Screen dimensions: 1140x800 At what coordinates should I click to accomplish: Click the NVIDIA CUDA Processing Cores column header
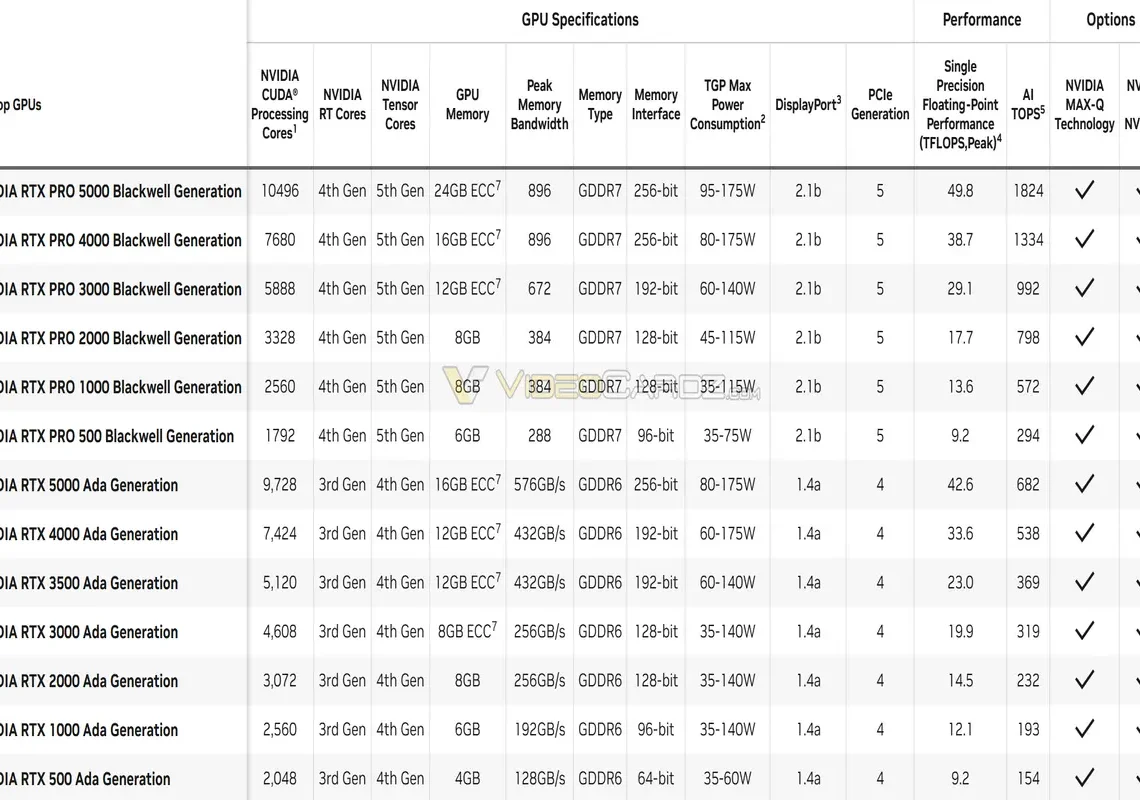pyautogui.click(x=280, y=105)
